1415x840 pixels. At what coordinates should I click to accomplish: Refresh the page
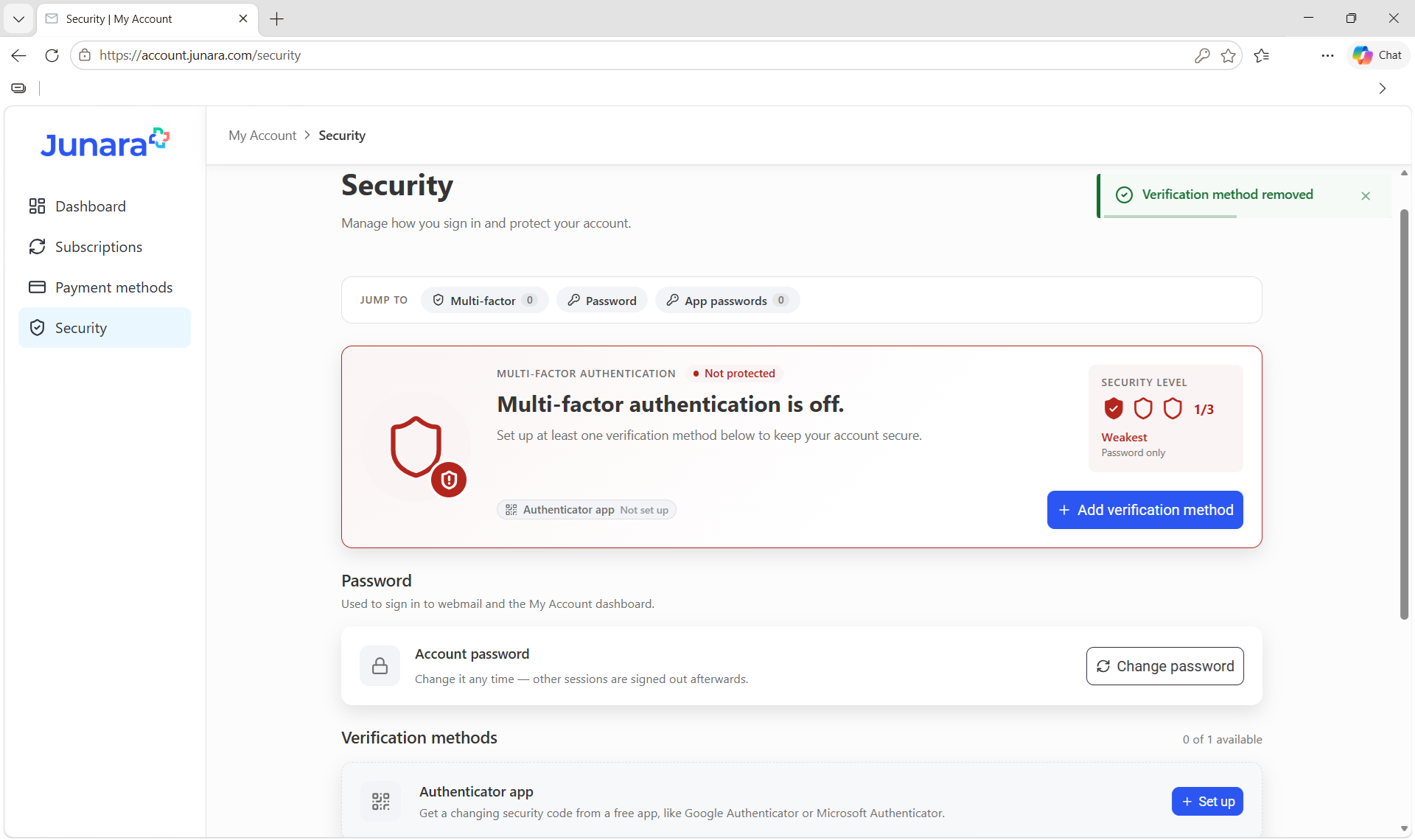click(x=52, y=55)
